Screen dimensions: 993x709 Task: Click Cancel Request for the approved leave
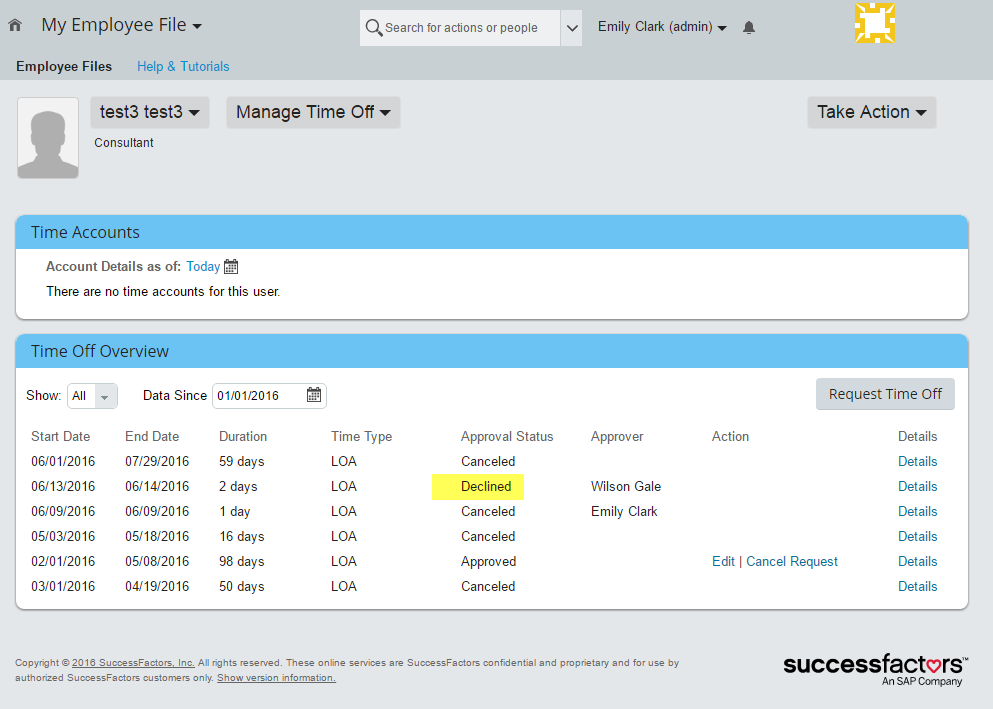[792, 562]
